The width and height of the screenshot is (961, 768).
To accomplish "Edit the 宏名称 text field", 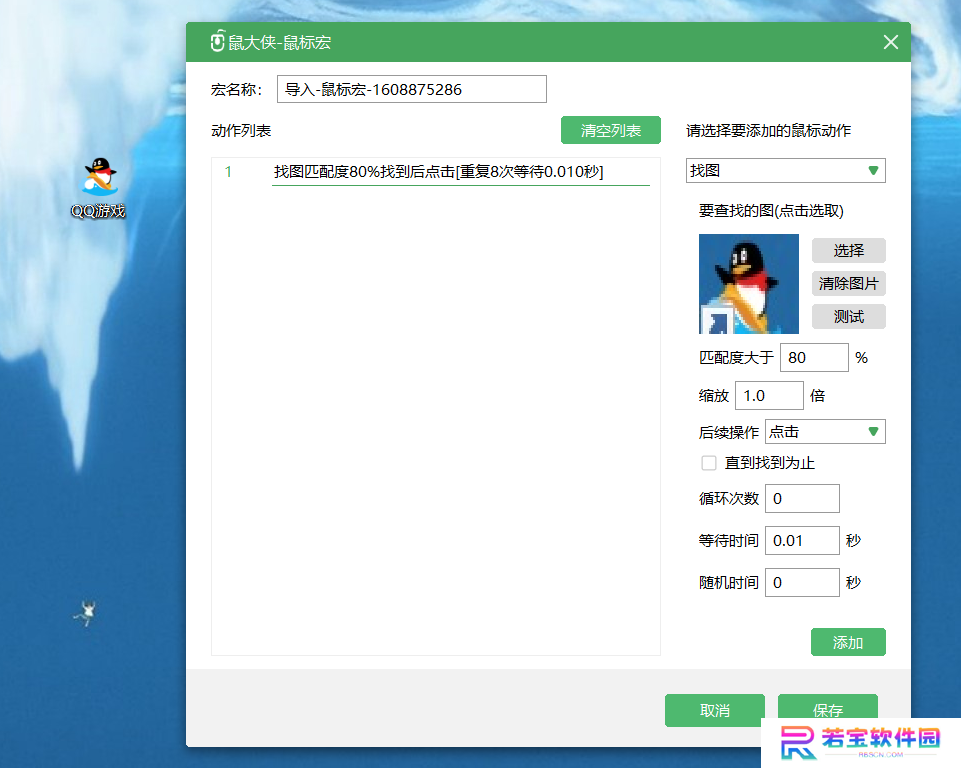I will (x=411, y=89).
